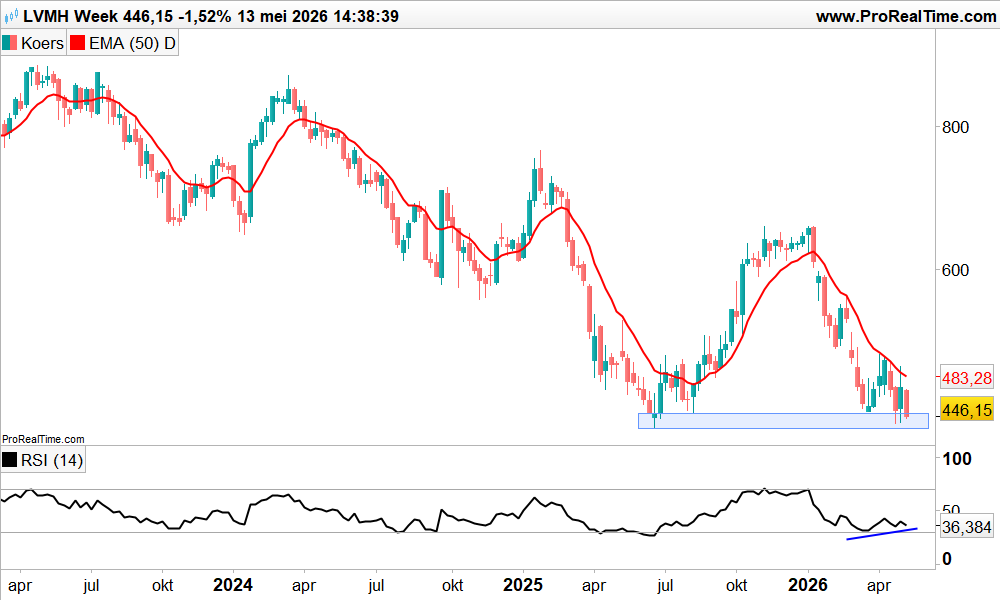Screen dimensions: 1000x600
Task: Click the www.ProRealTime.com link
Action: click(x=906, y=17)
